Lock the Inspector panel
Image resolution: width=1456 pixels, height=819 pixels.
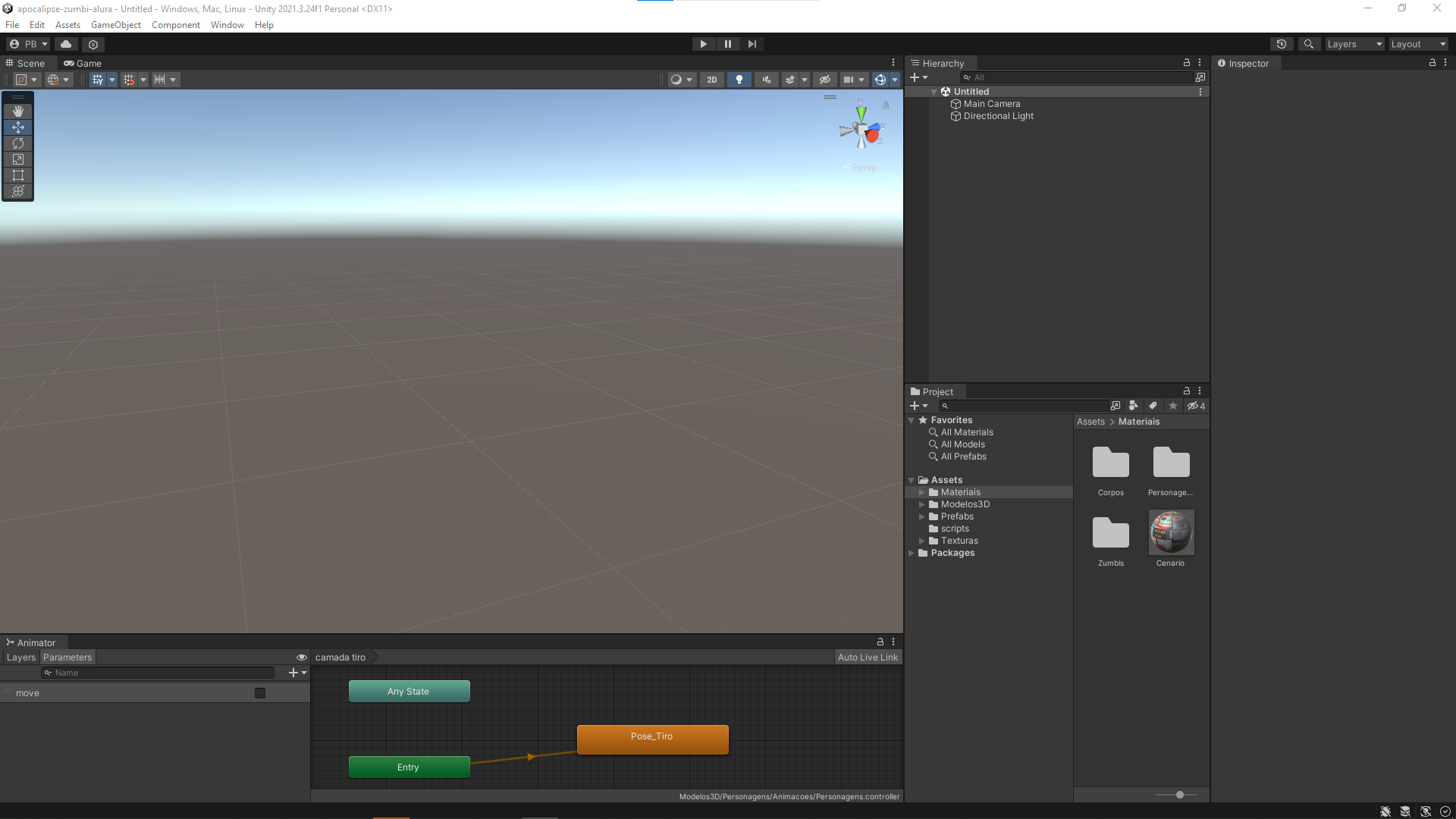click(1432, 62)
